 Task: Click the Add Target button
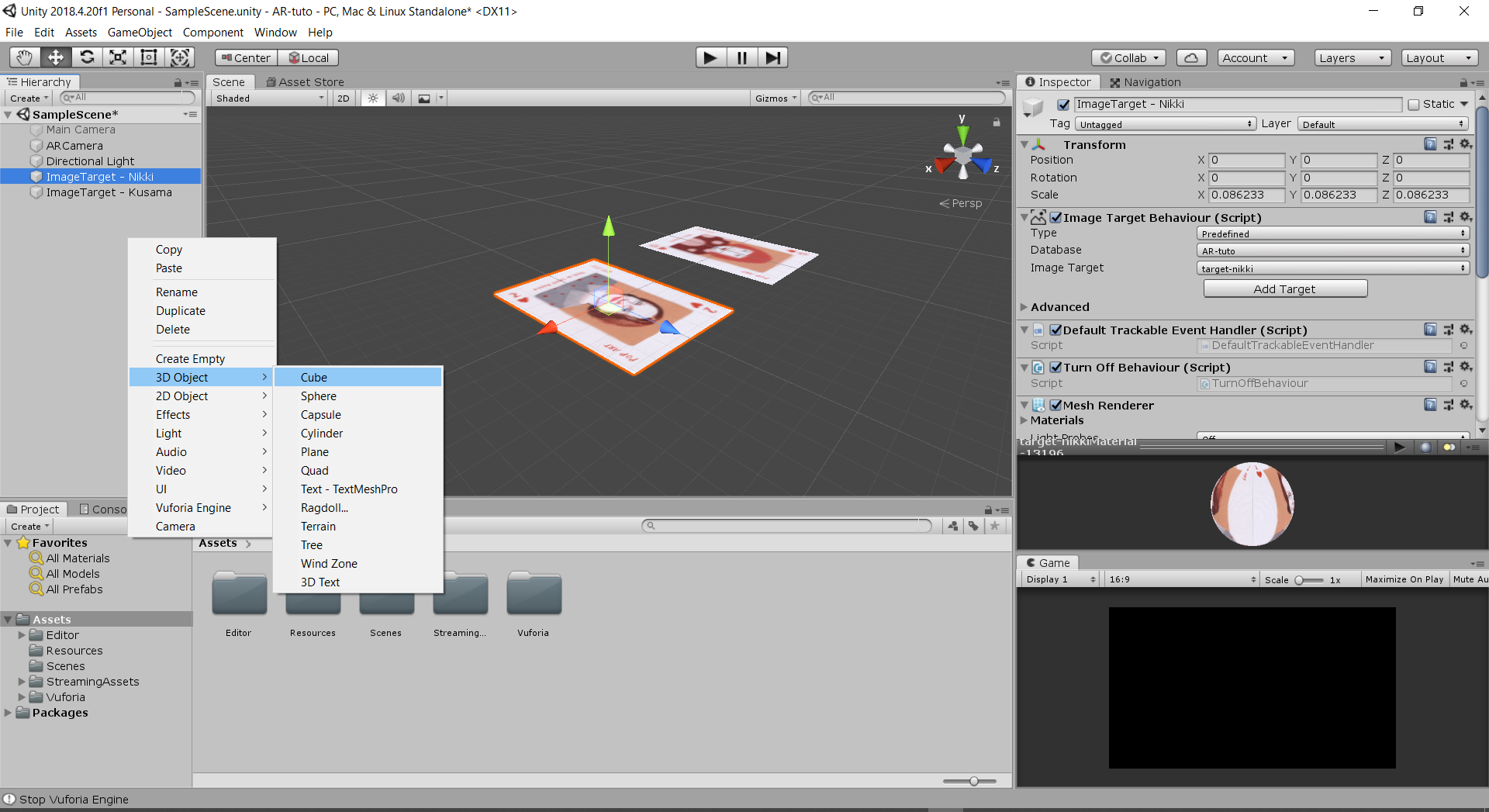(1284, 289)
